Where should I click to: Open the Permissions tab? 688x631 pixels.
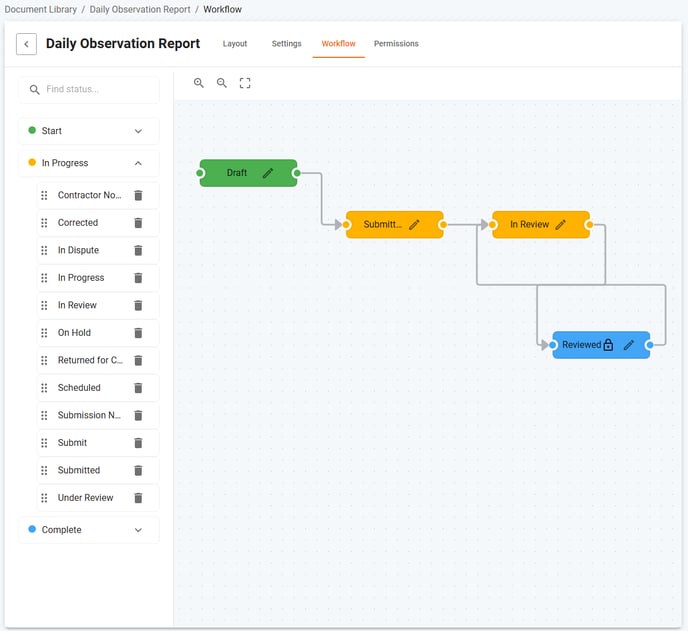point(396,44)
